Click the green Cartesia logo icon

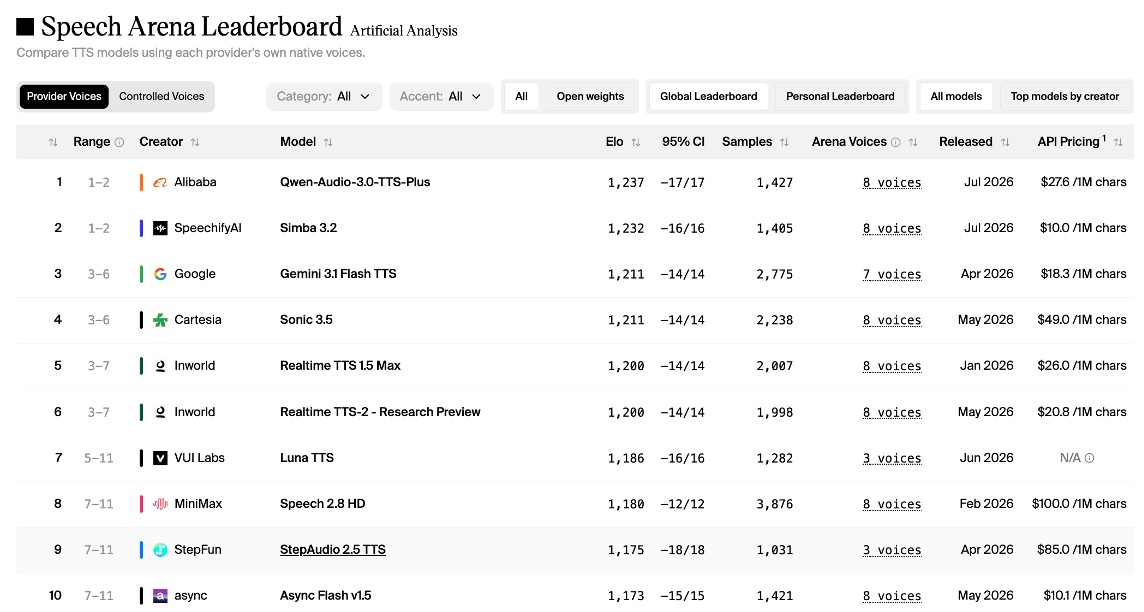click(x=161, y=320)
